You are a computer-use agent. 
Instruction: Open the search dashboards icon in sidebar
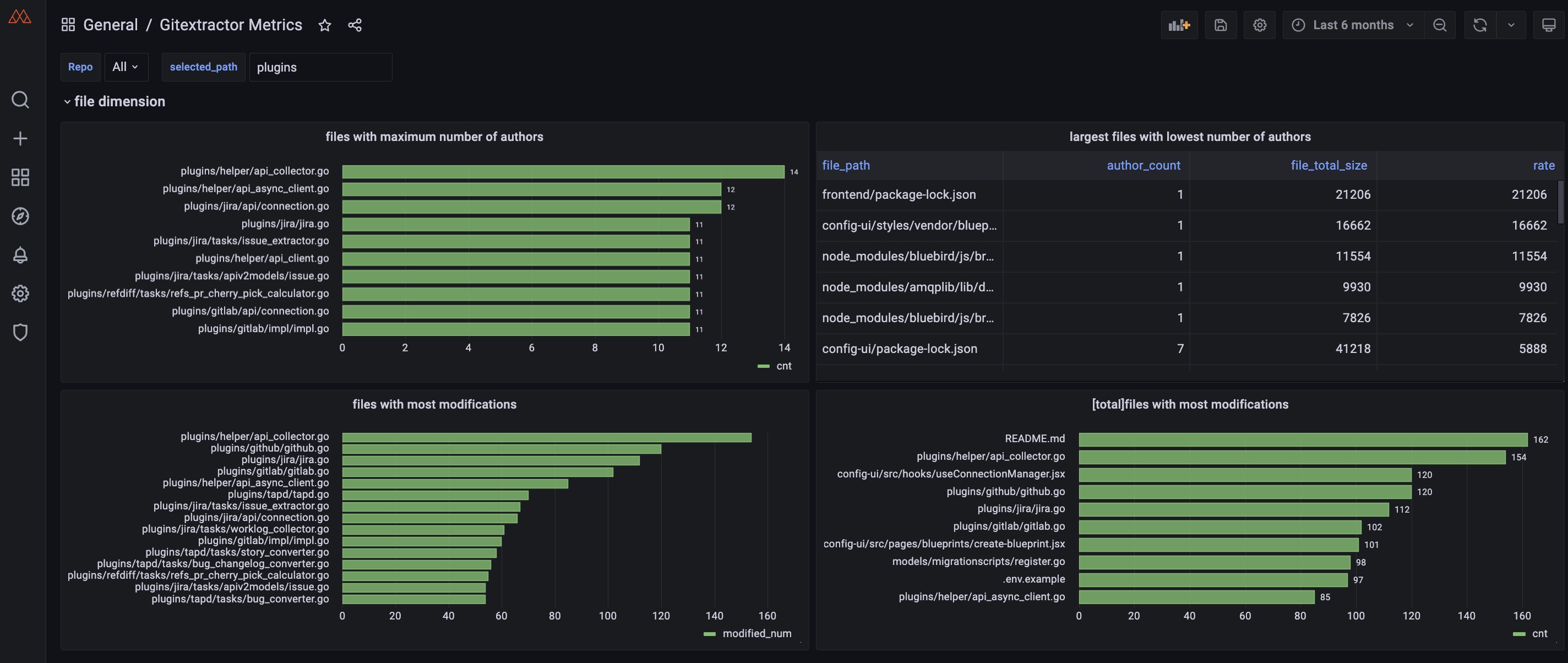pos(20,100)
